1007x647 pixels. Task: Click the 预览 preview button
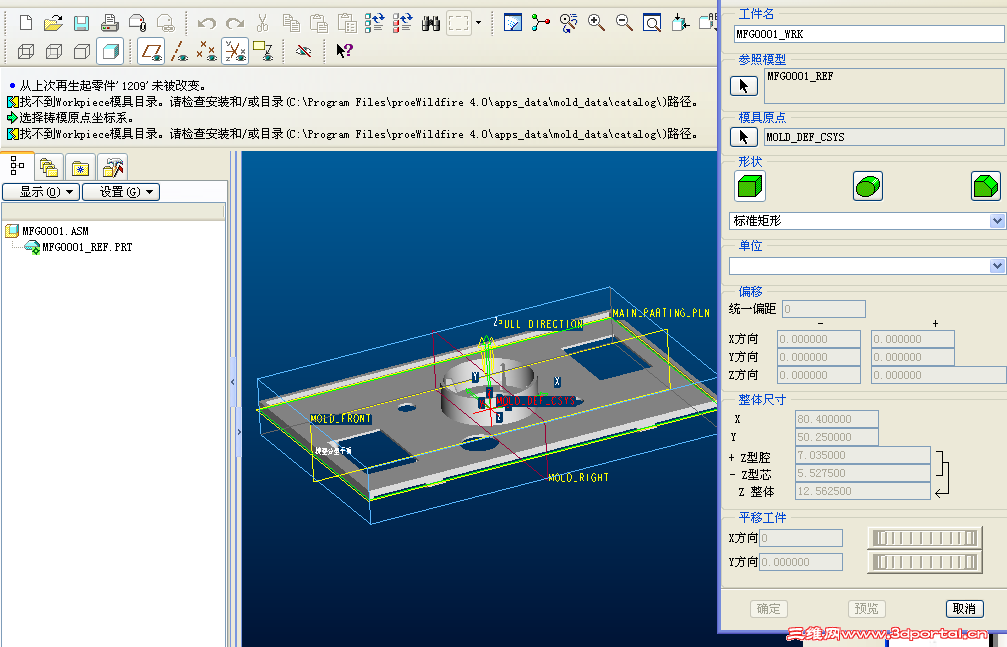(x=866, y=608)
